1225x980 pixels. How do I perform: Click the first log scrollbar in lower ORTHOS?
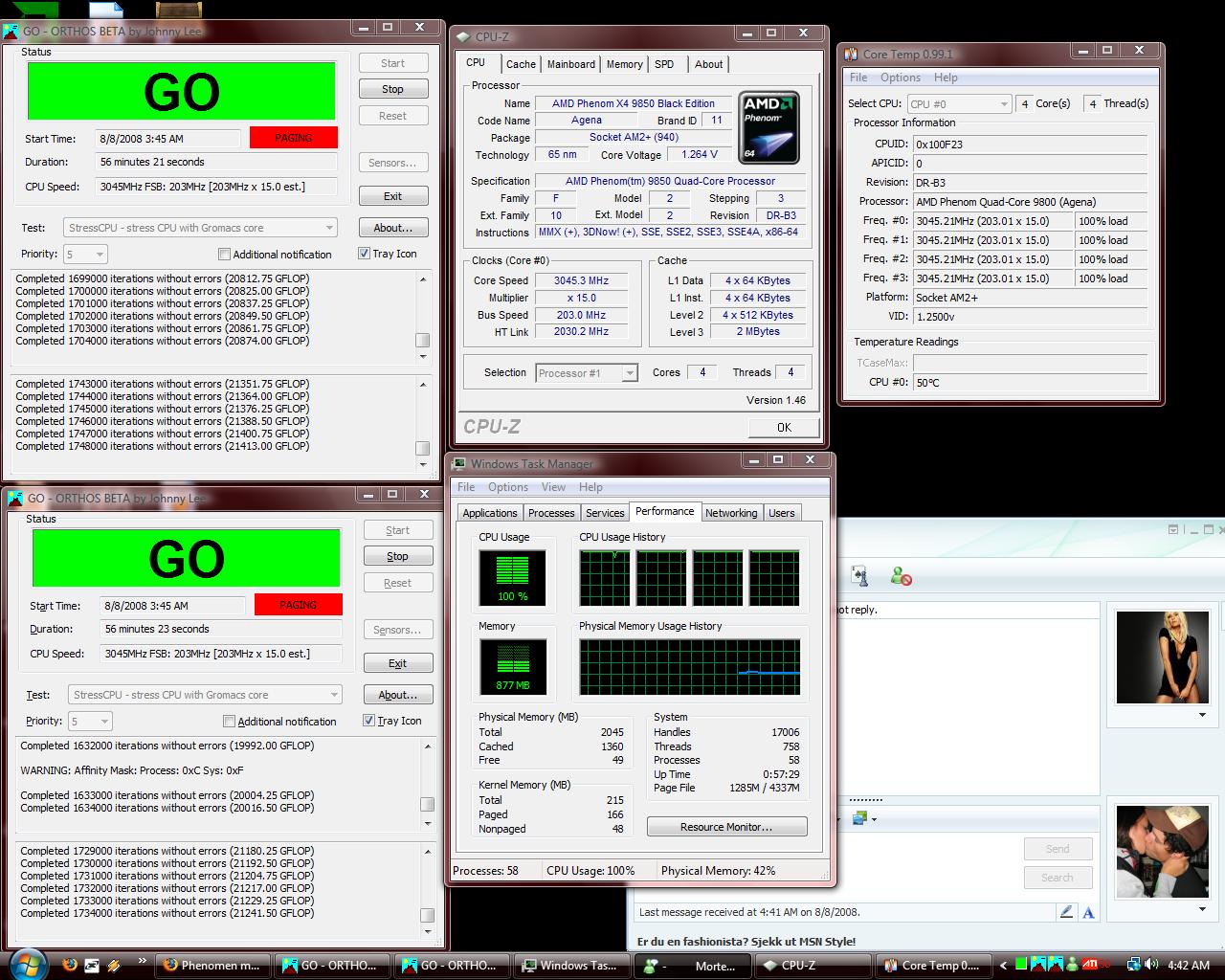click(x=428, y=784)
